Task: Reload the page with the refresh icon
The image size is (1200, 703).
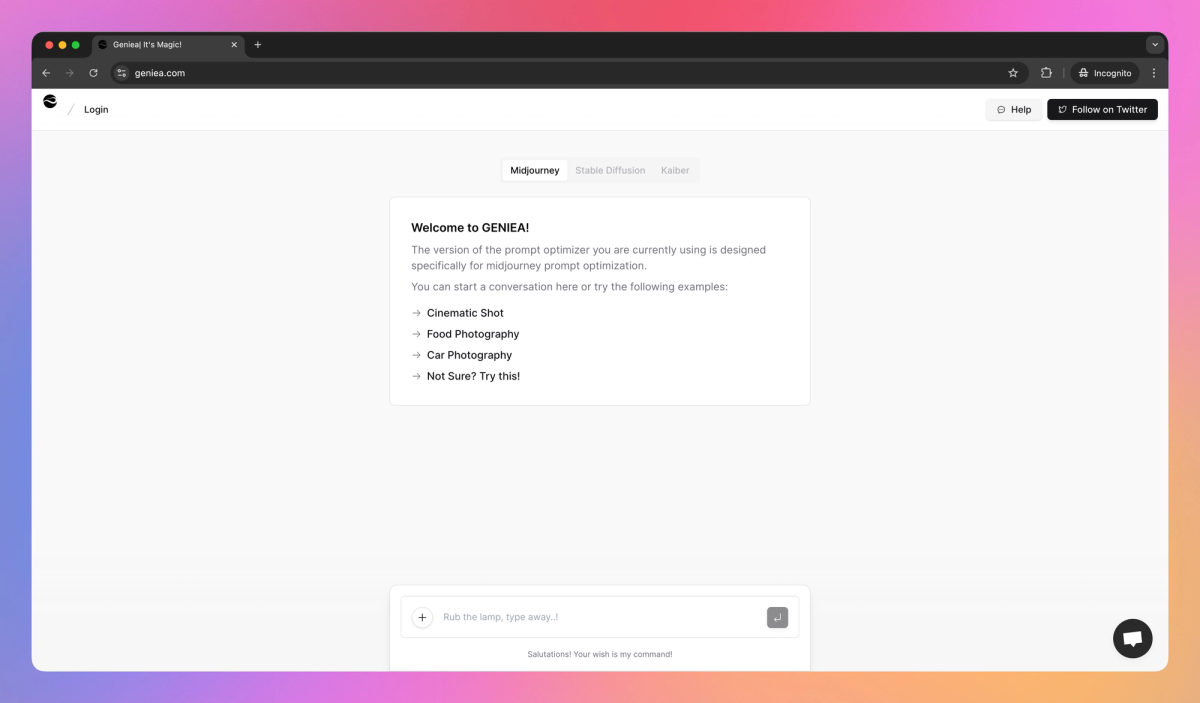Action: pos(93,72)
